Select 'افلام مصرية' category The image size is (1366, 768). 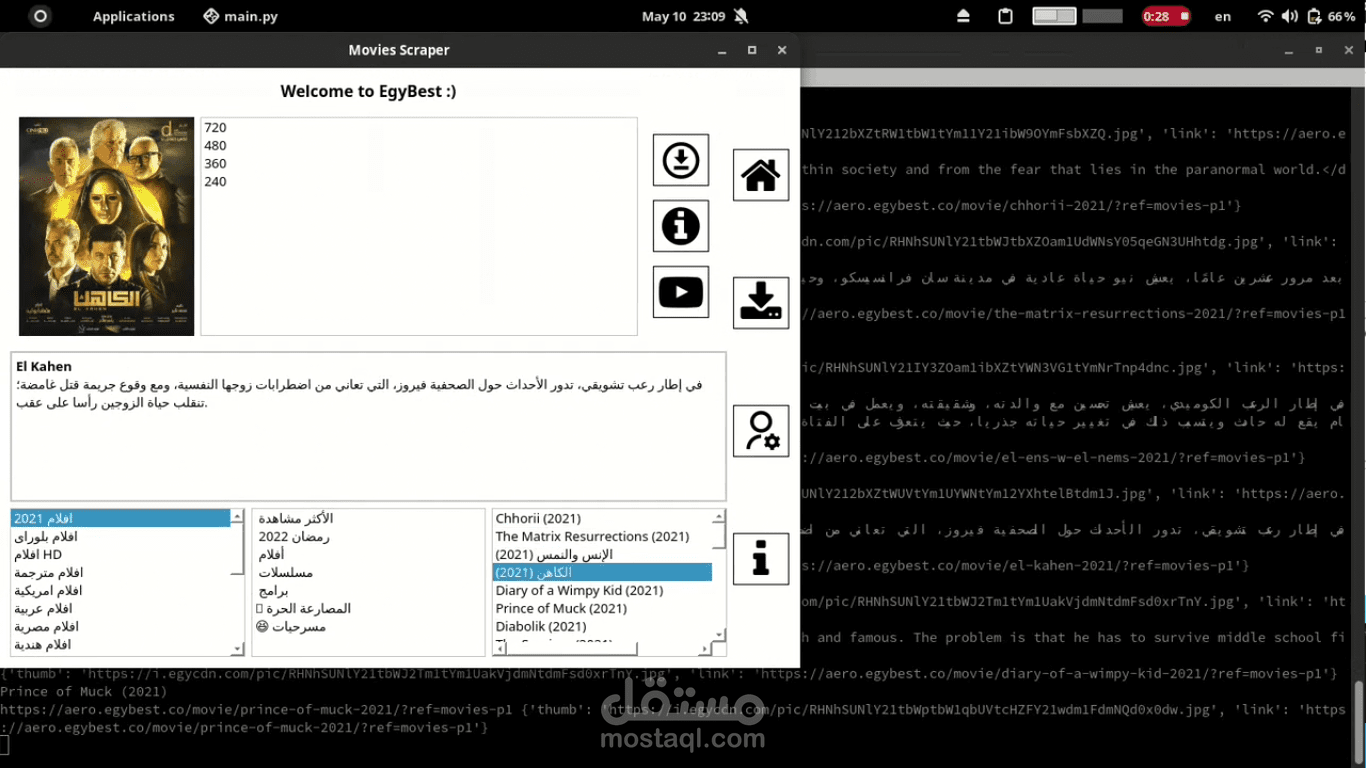tap(121, 626)
